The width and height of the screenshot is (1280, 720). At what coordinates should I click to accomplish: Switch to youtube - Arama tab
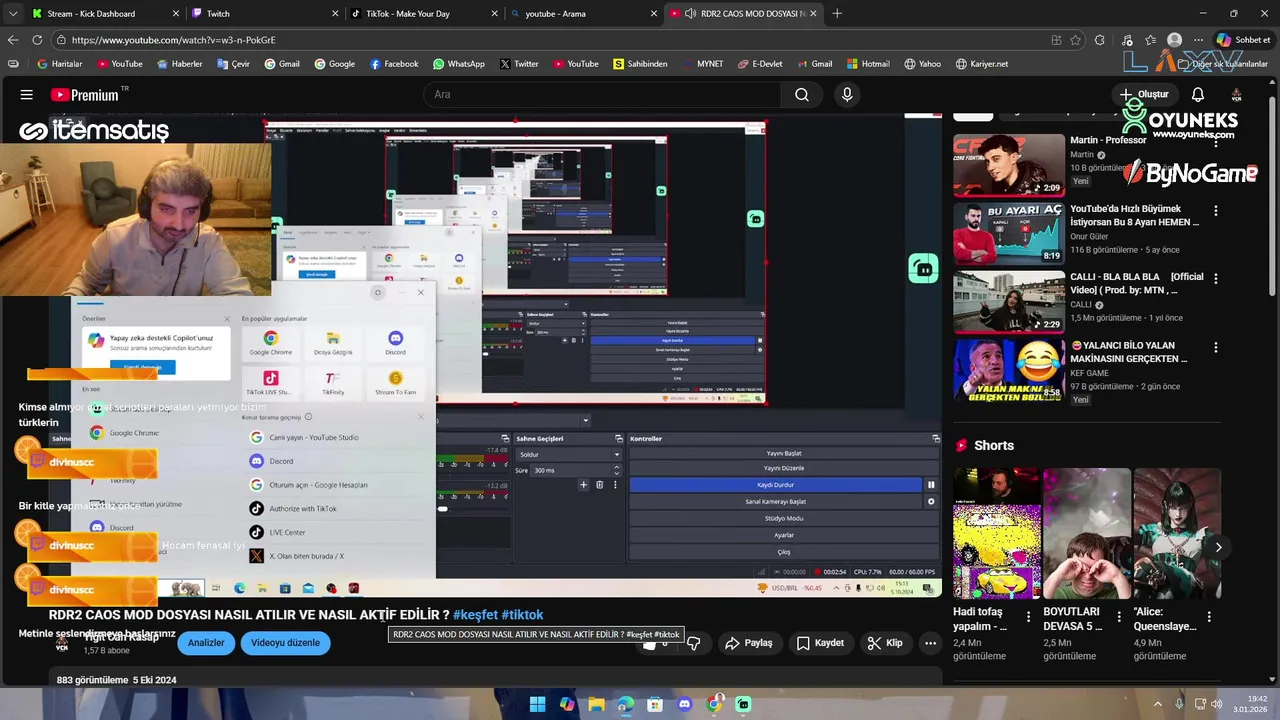[x=584, y=14]
